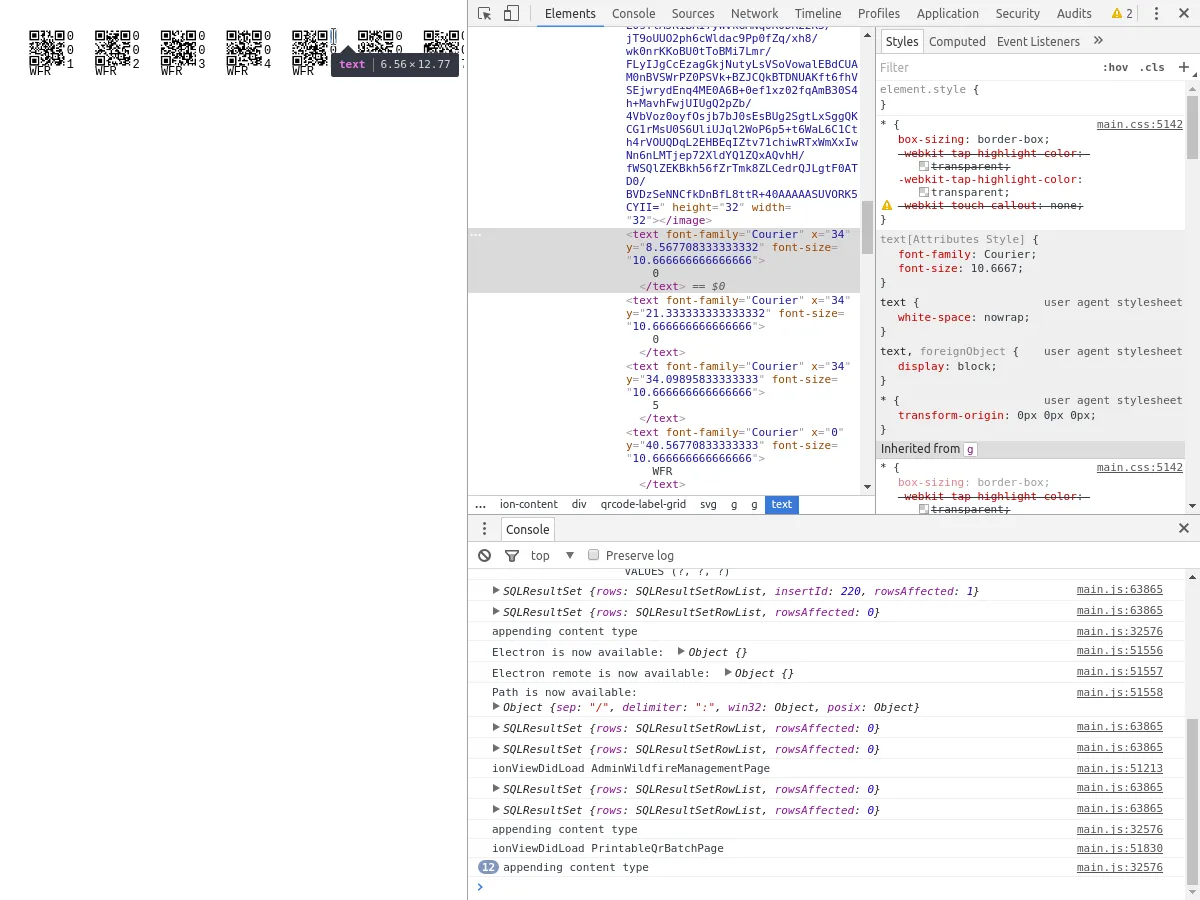This screenshot has width=1200, height=900.
Task: Open the Security tab
Action: [x=1018, y=13]
